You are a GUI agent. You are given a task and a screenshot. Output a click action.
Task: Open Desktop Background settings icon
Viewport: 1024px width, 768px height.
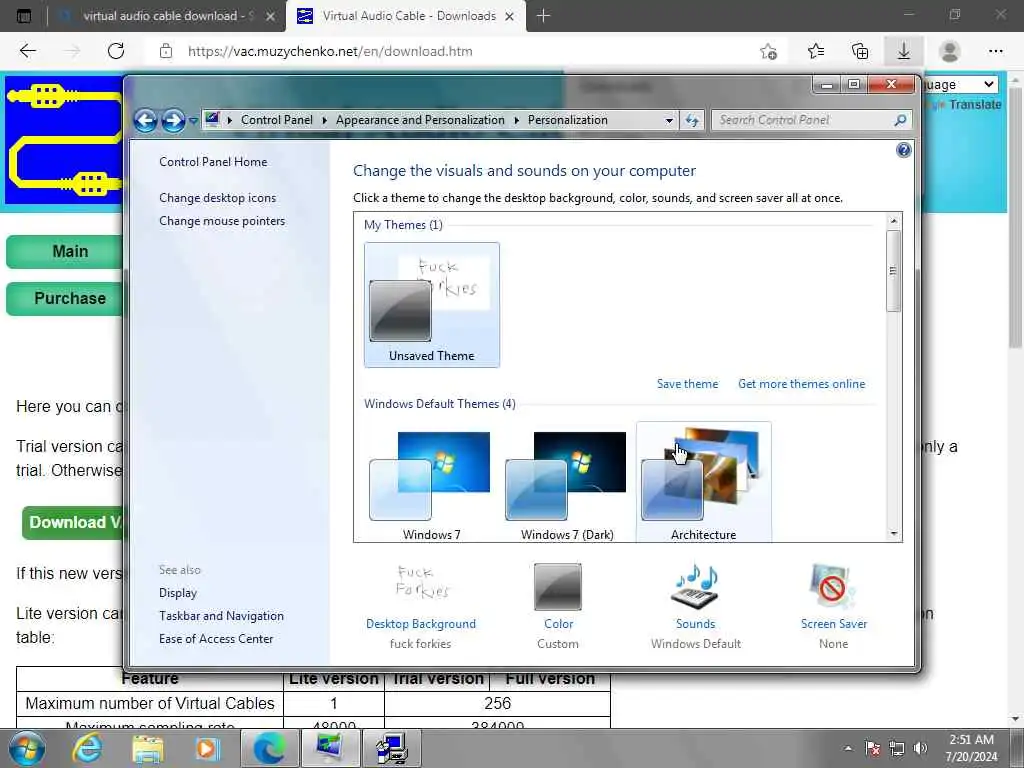(421, 584)
